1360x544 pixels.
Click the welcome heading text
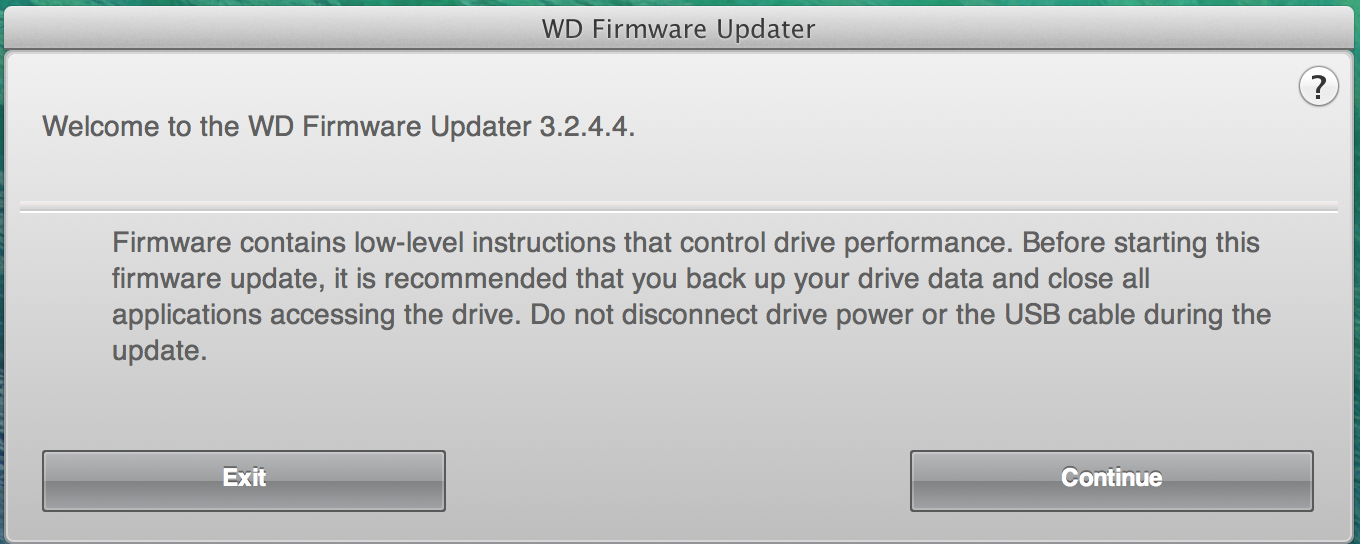click(x=339, y=128)
